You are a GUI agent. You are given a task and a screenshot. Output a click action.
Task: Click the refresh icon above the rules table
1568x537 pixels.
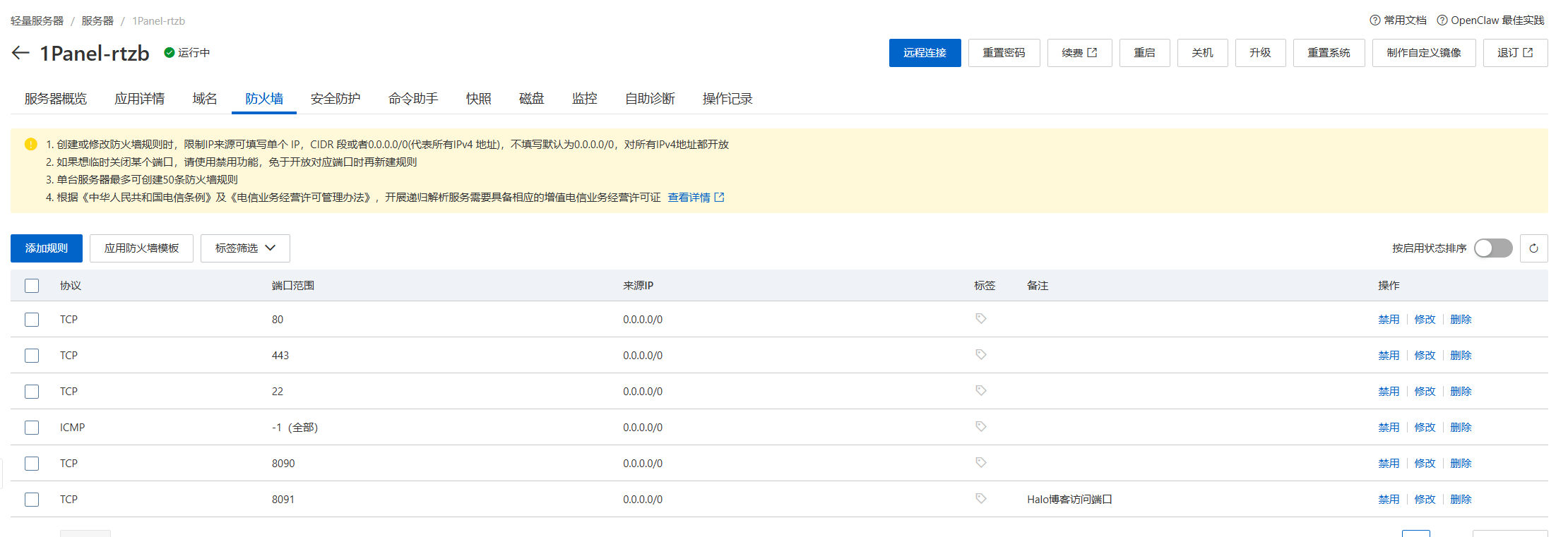[x=1533, y=248]
